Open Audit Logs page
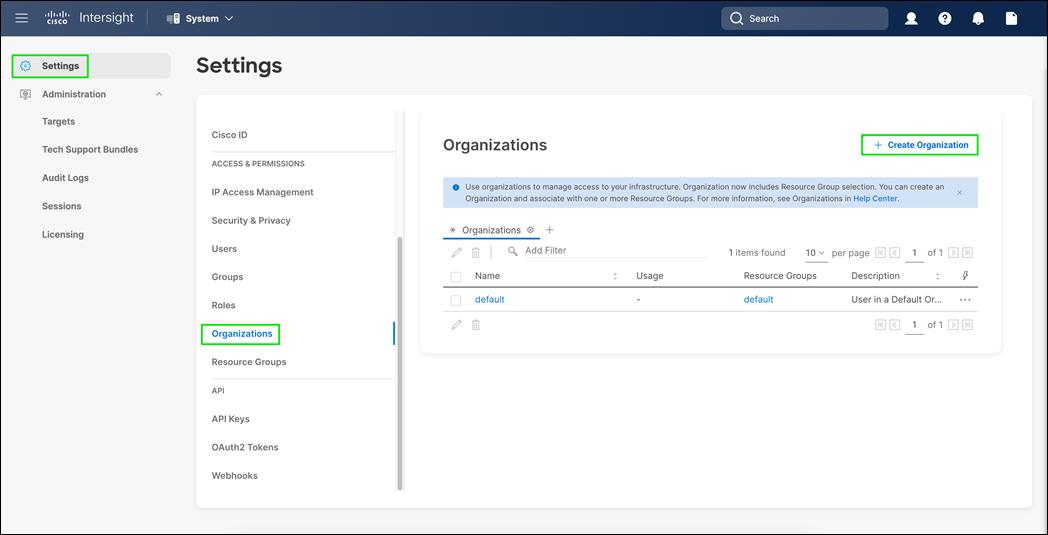The image size is (1048, 535). point(65,178)
